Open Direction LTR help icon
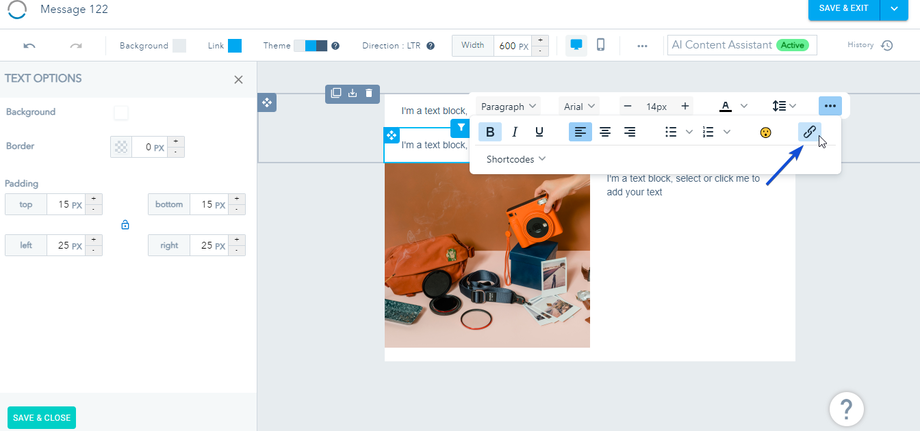Image resolution: width=920 pixels, height=431 pixels. coord(431,46)
